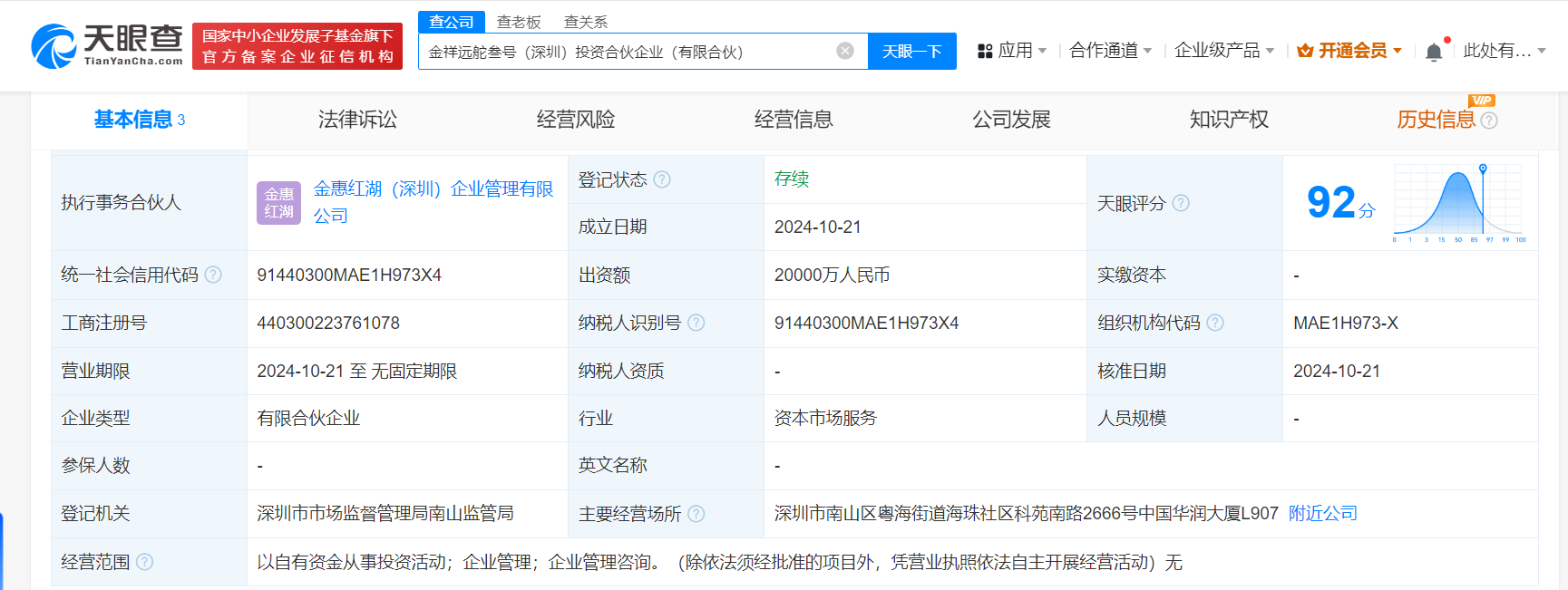The height and width of the screenshot is (590, 1568).
Task: Open the 历史信息 tab
Action: 1437,120
